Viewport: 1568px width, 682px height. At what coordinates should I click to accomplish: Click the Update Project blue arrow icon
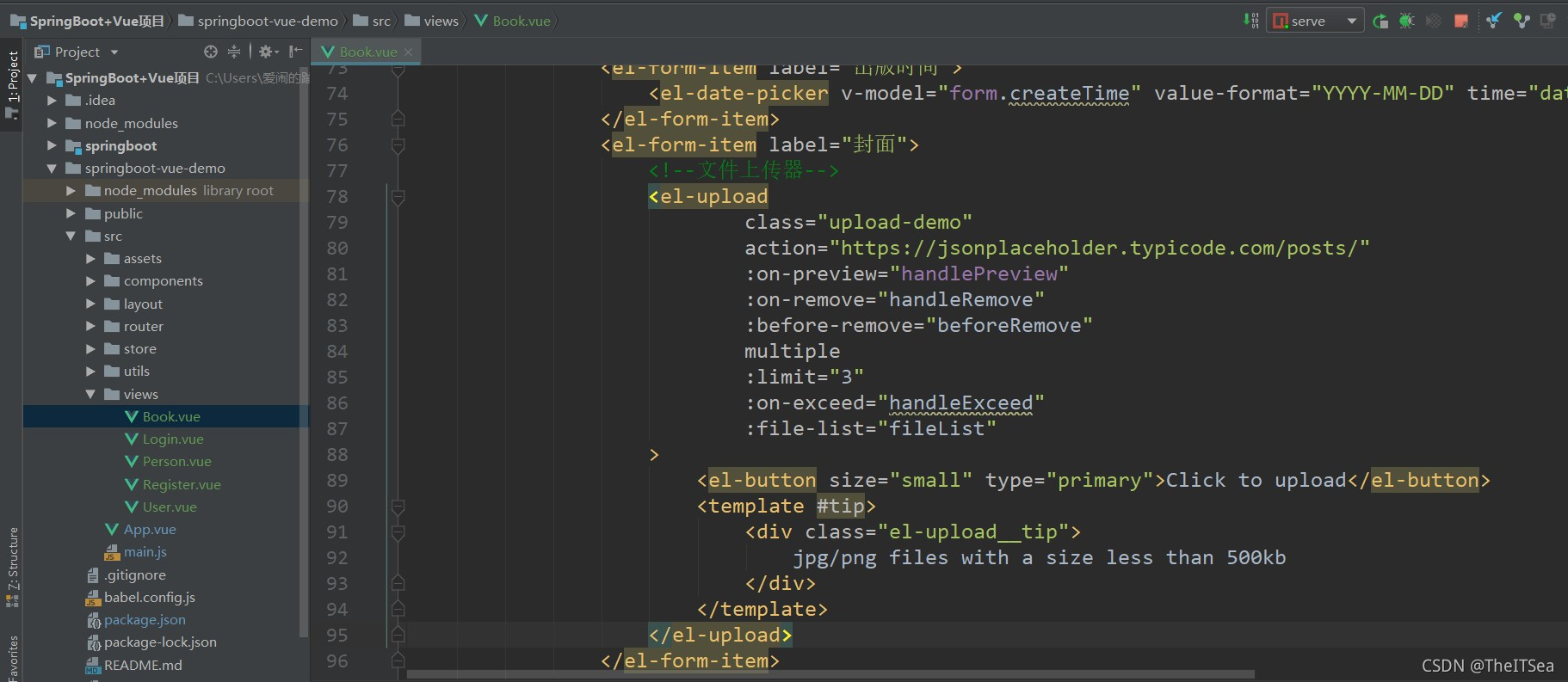[1494, 21]
